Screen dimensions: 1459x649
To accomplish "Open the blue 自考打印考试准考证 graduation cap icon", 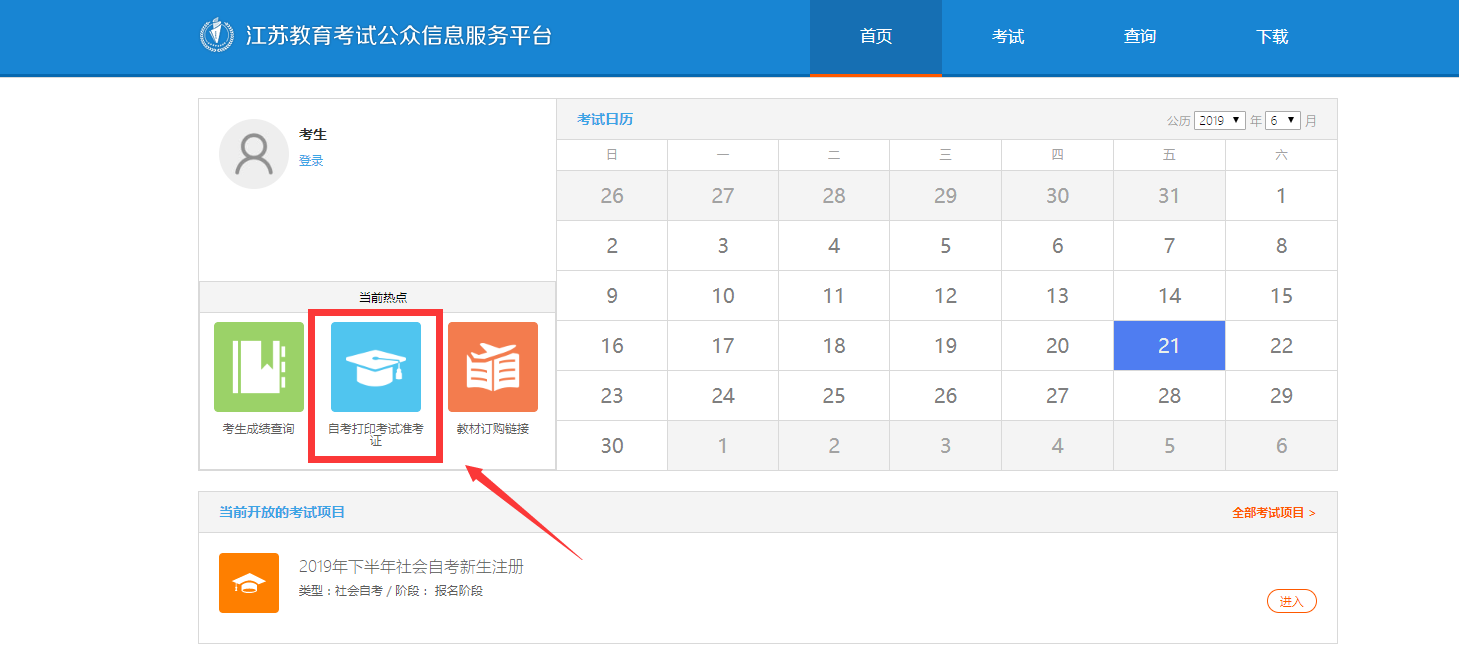I will [x=376, y=367].
